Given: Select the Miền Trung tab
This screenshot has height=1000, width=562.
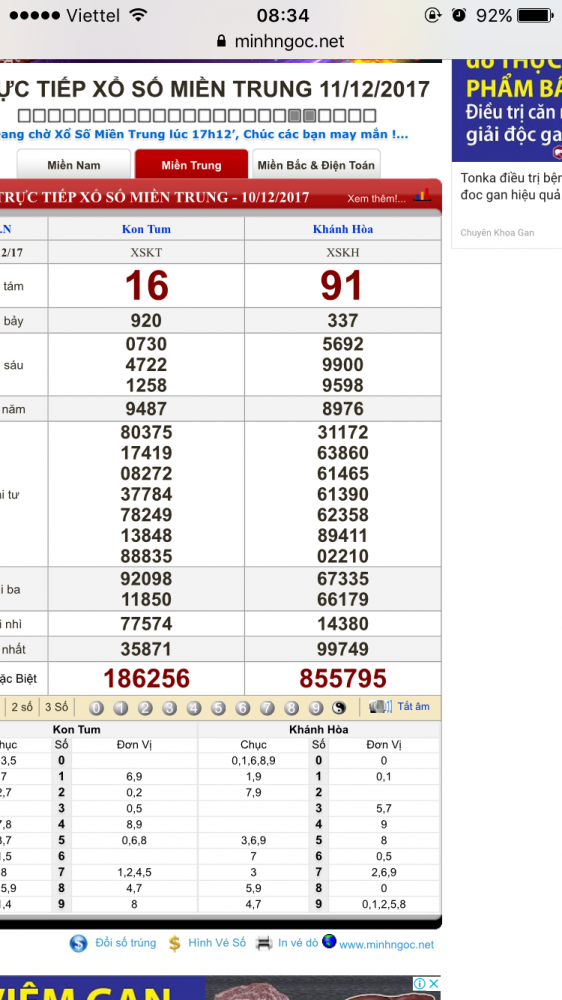Looking at the screenshot, I should [191, 165].
